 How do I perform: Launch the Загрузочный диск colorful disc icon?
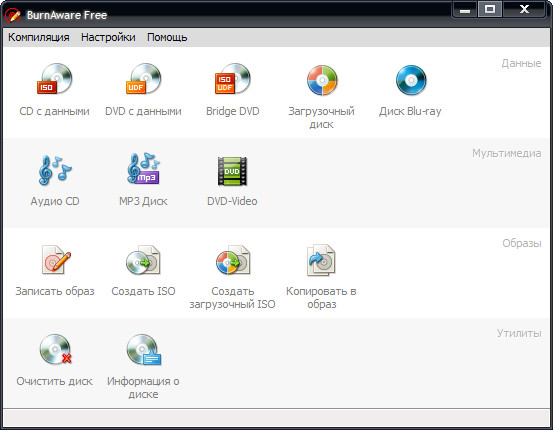tap(322, 80)
